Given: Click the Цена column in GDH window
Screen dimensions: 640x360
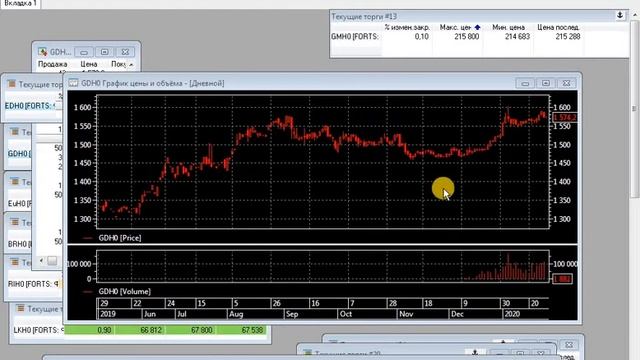Looking at the screenshot, I should (89, 64).
